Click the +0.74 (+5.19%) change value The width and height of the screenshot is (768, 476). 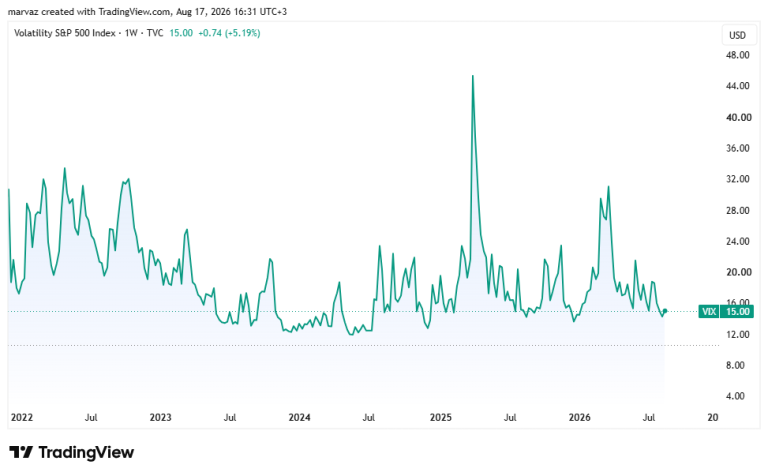coord(229,33)
